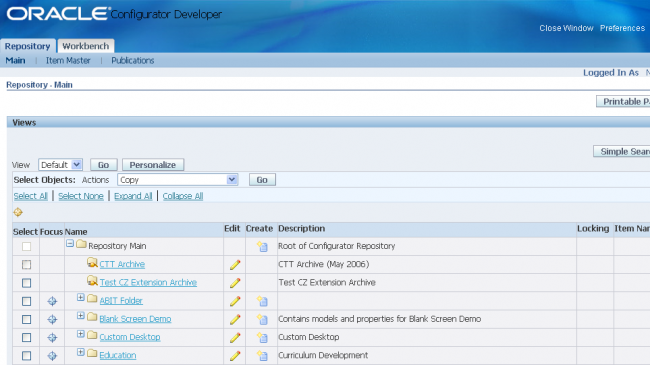The image size is (650, 365).
Task: Focus on ABIT Folder crosshair icon
Action: pyautogui.click(x=52, y=301)
